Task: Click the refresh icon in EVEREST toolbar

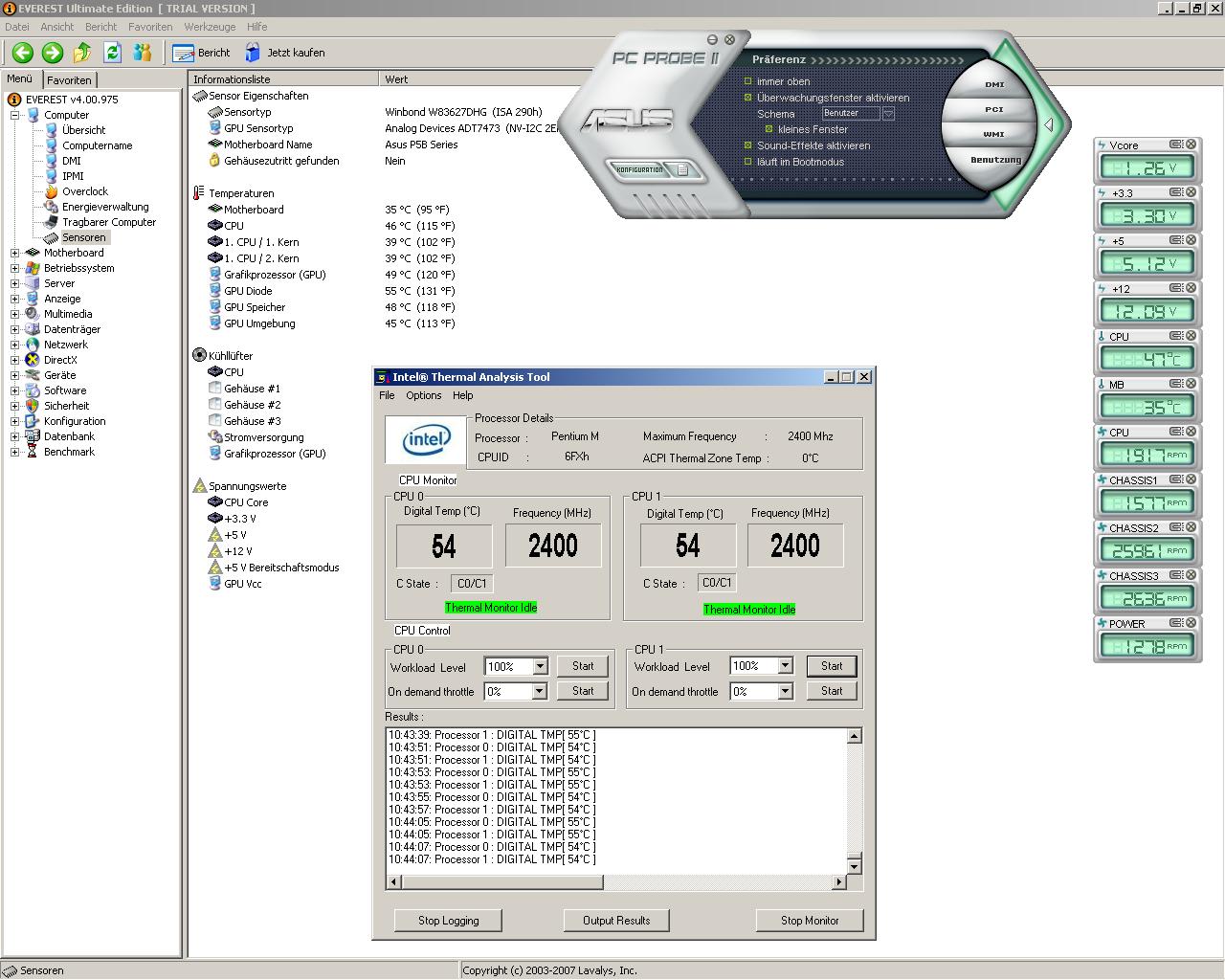Action: tap(112, 53)
